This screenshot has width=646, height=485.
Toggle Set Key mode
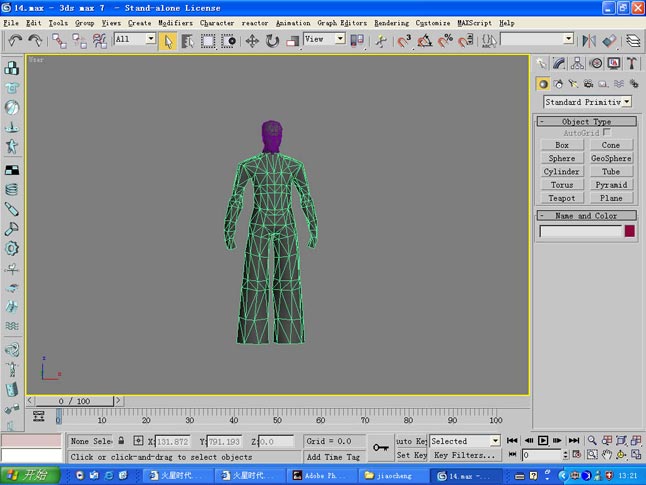[x=411, y=455]
